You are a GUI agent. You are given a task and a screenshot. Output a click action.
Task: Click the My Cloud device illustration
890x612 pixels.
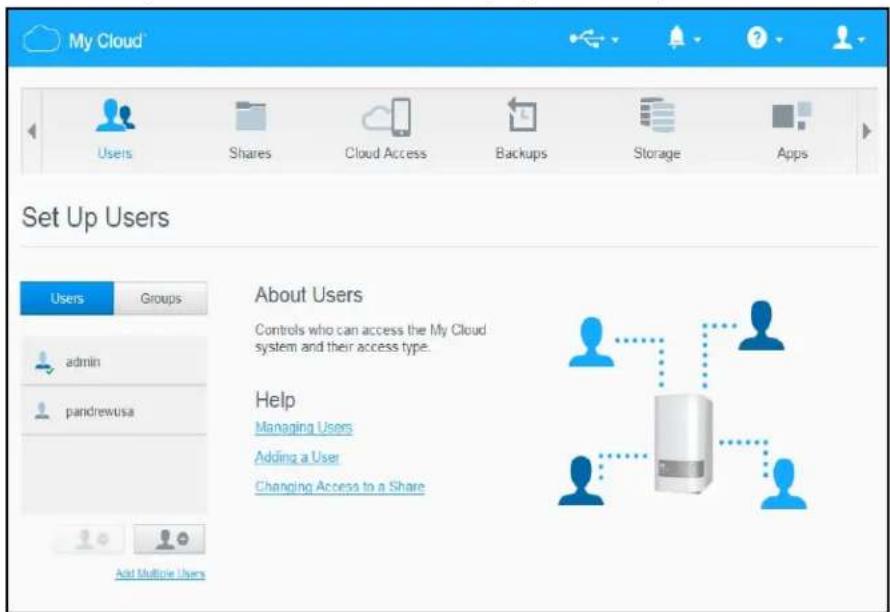[x=683, y=443]
